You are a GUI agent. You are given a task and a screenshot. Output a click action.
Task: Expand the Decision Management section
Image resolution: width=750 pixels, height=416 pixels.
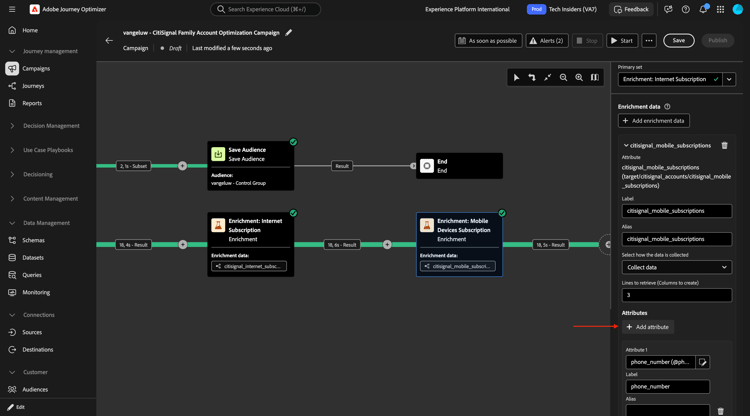[12, 126]
